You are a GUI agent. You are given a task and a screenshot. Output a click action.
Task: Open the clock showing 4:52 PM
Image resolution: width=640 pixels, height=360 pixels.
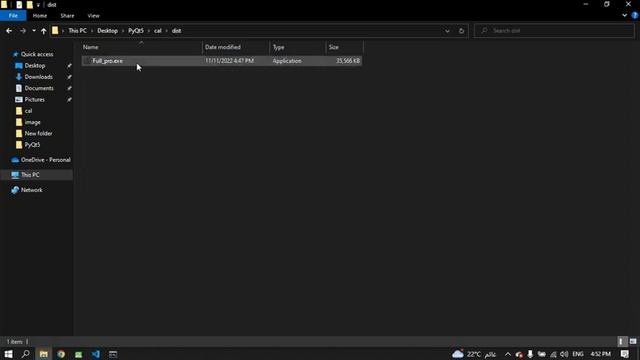click(x=600, y=354)
